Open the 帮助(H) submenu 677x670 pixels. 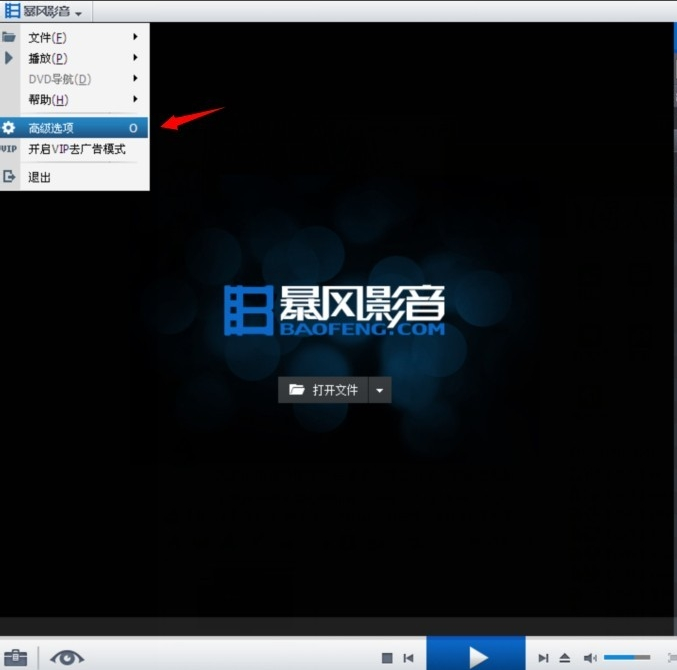pyautogui.click(x=75, y=100)
